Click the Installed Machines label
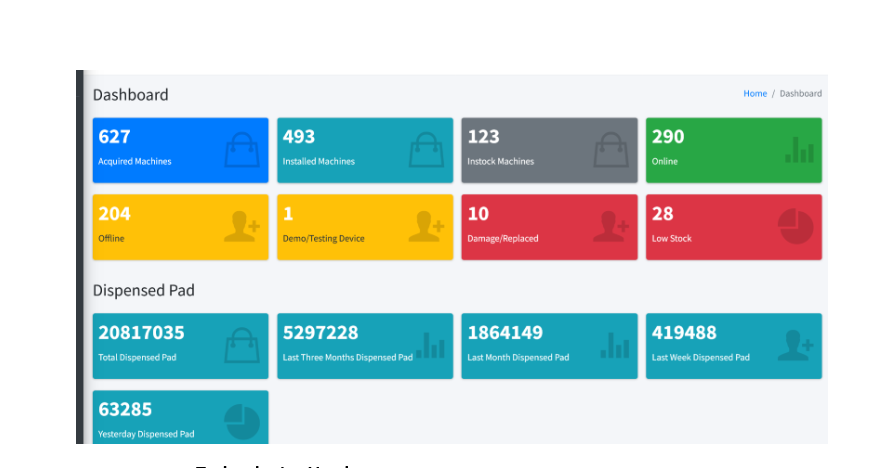This screenshot has height=468, width=886. (319, 161)
